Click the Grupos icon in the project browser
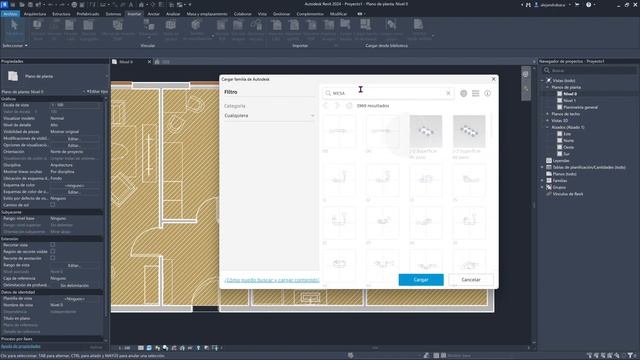This screenshot has width=640, height=360. [549, 187]
